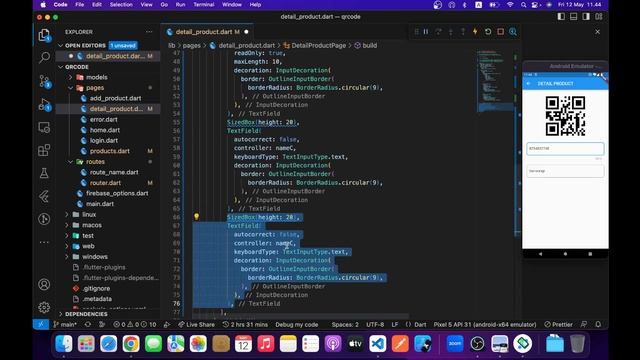Open errors and warnings counter
The image size is (640, 360).
[x=135, y=324]
